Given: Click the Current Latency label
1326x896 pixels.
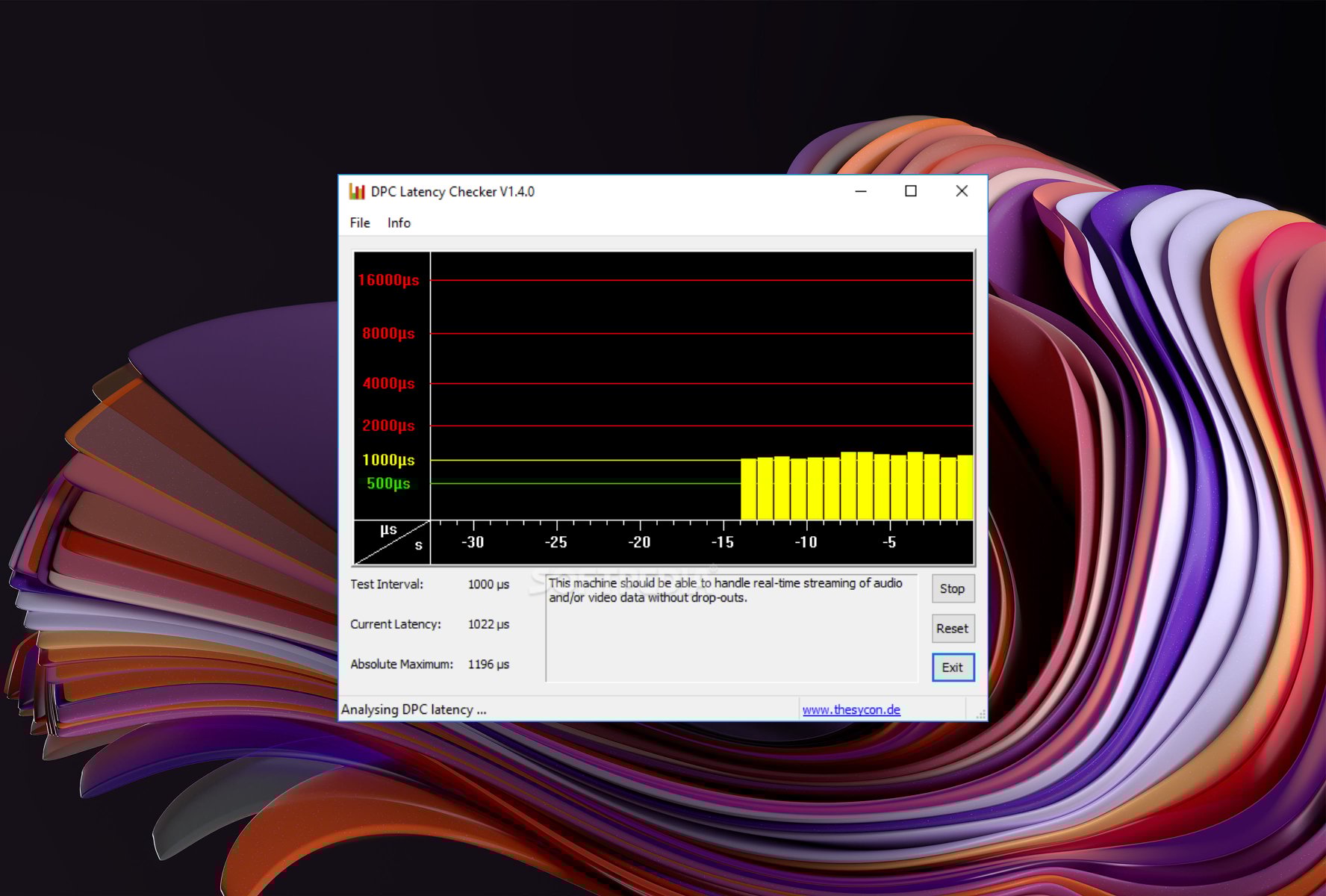Looking at the screenshot, I should coord(396,624).
